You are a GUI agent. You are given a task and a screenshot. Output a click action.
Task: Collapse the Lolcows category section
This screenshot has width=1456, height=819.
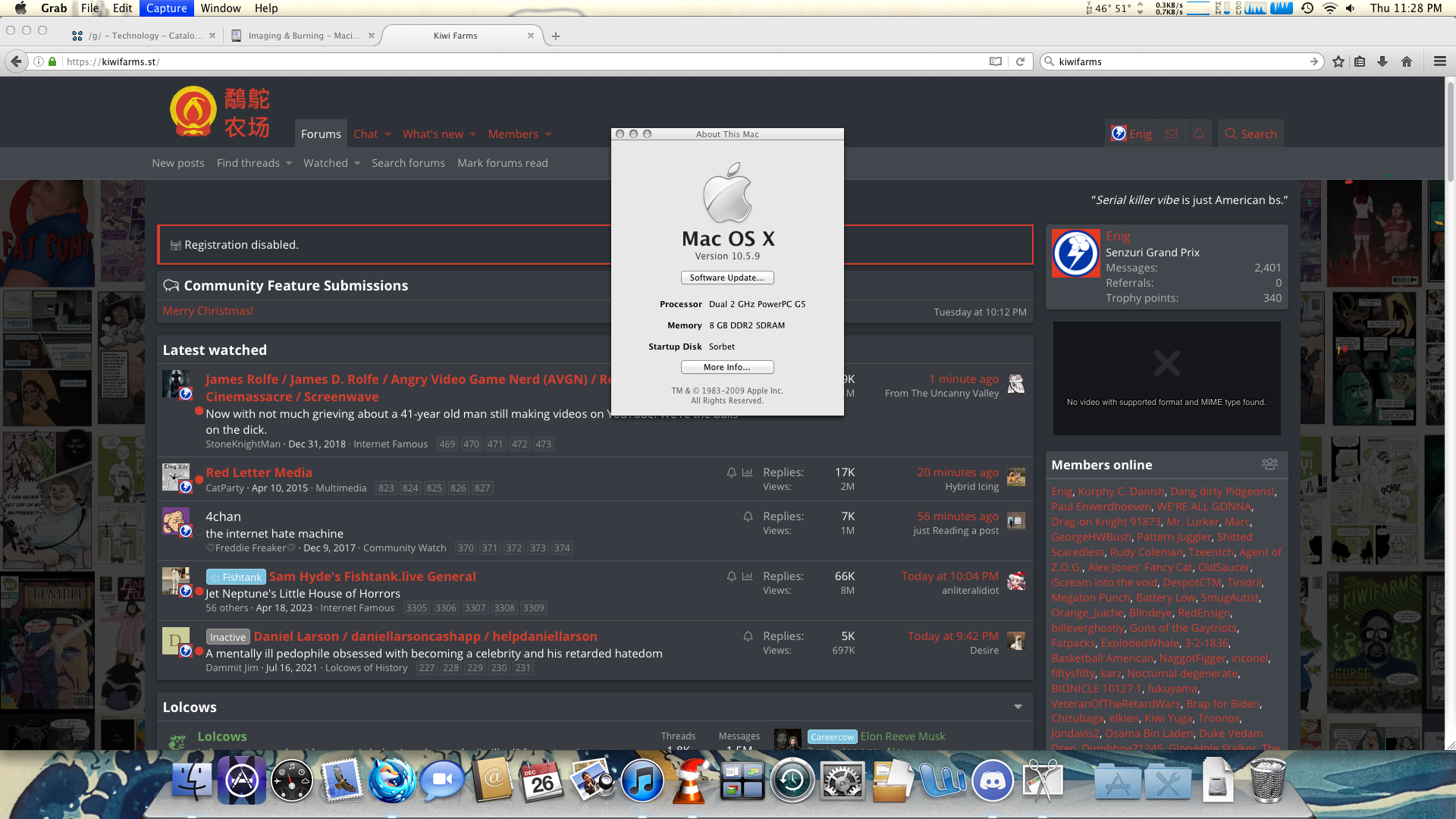point(1018,707)
